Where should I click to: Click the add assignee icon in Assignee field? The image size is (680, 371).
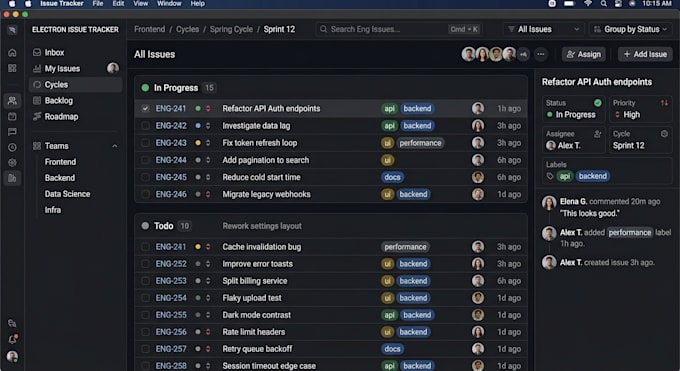pyautogui.click(x=597, y=134)
